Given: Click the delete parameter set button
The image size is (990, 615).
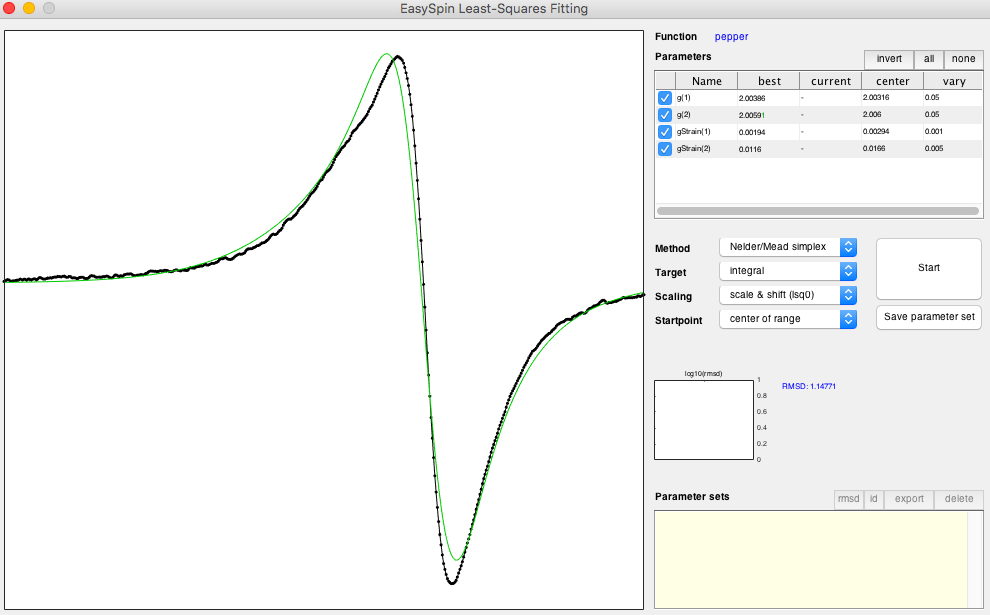Looking at the screenshot, I should pos(958,499).
